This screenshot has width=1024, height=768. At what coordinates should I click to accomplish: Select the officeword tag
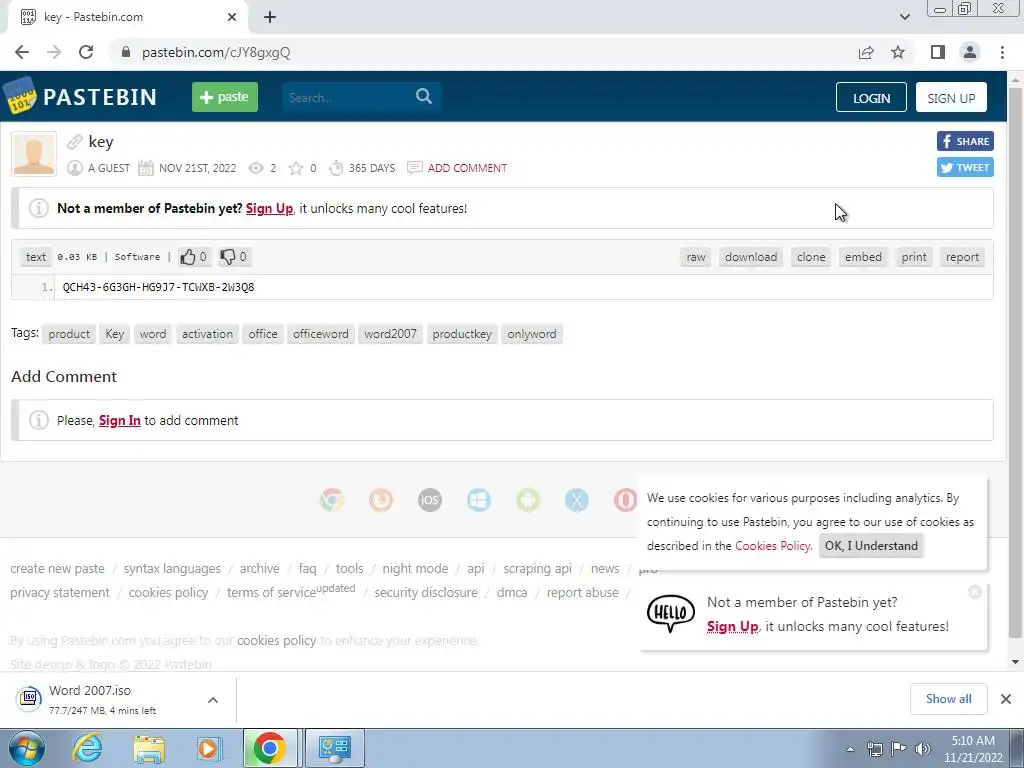[321, 334]
